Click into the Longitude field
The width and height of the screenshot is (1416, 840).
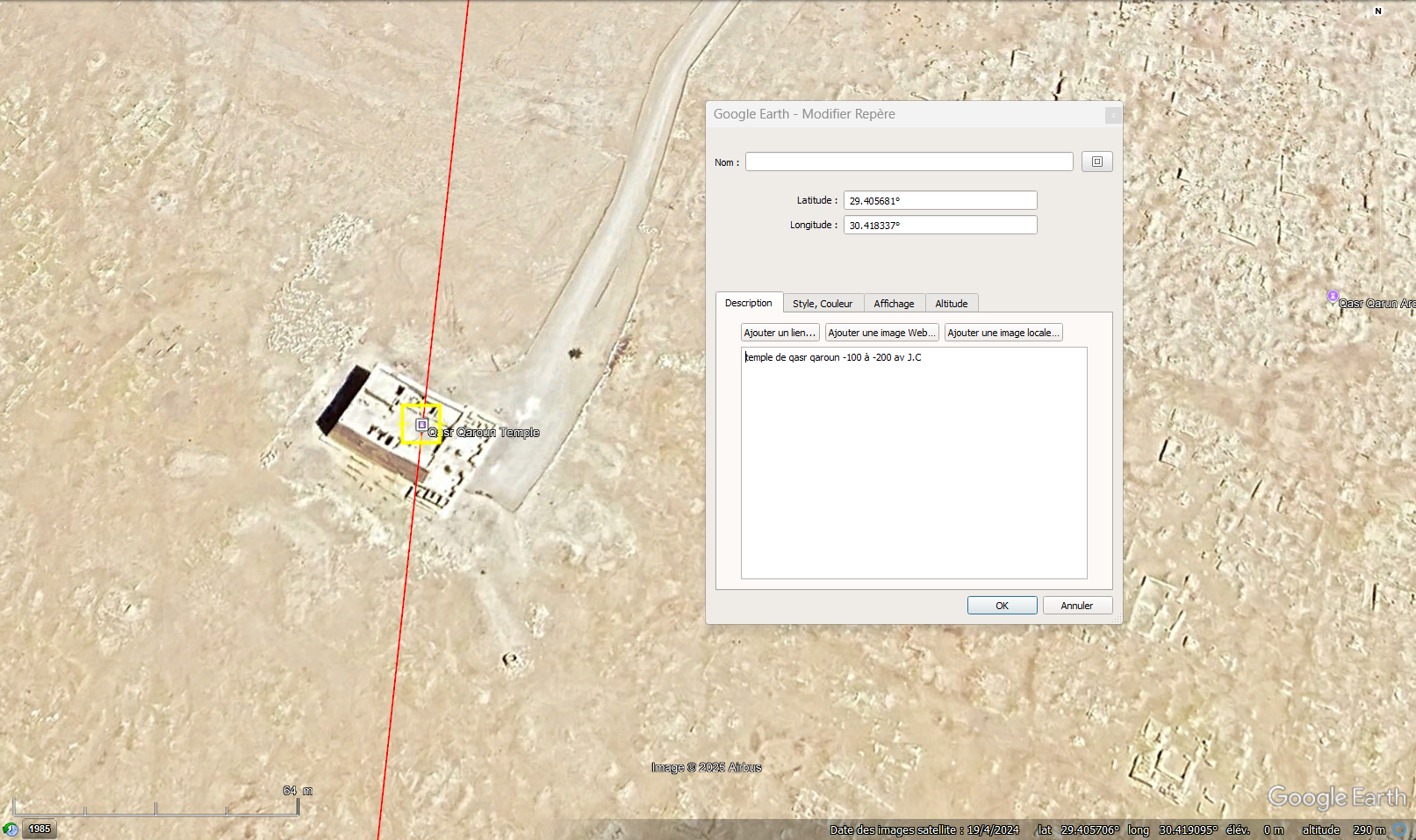click(x=939, y=226)
